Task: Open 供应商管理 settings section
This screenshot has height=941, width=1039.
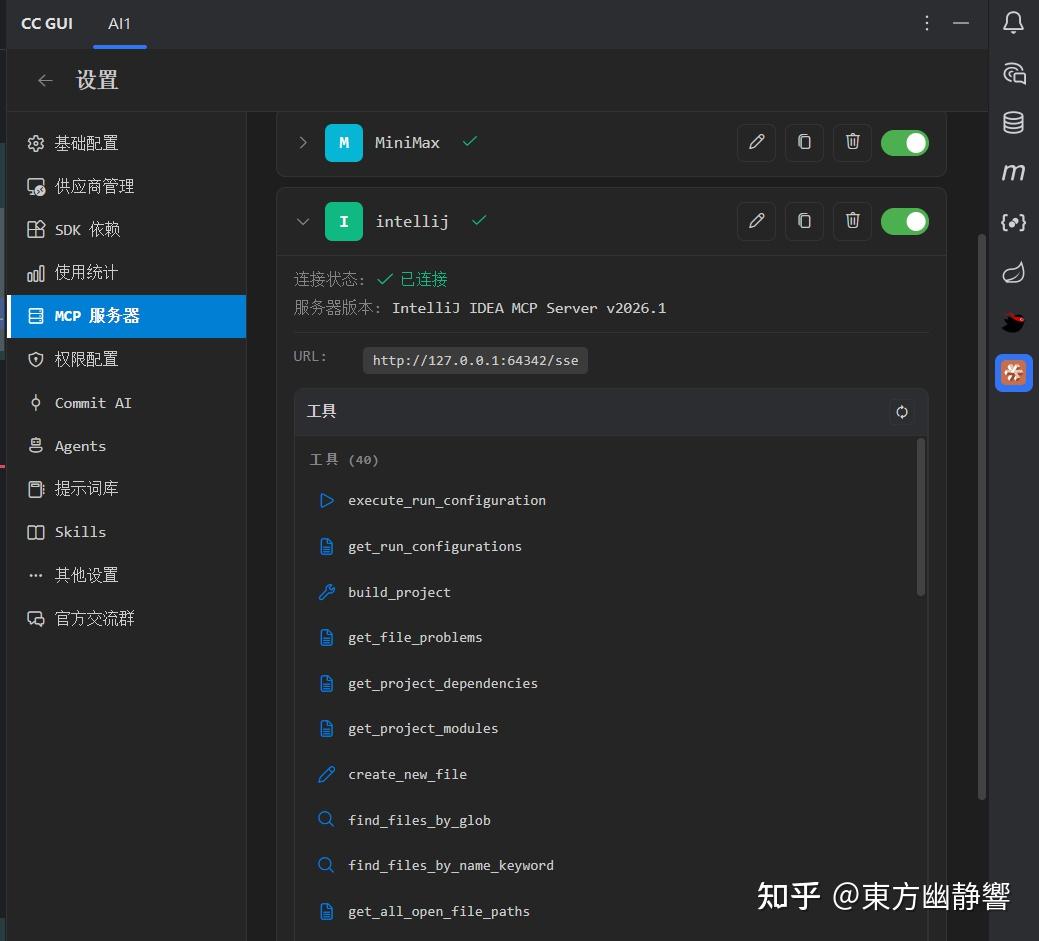Action: pos(127,186)
